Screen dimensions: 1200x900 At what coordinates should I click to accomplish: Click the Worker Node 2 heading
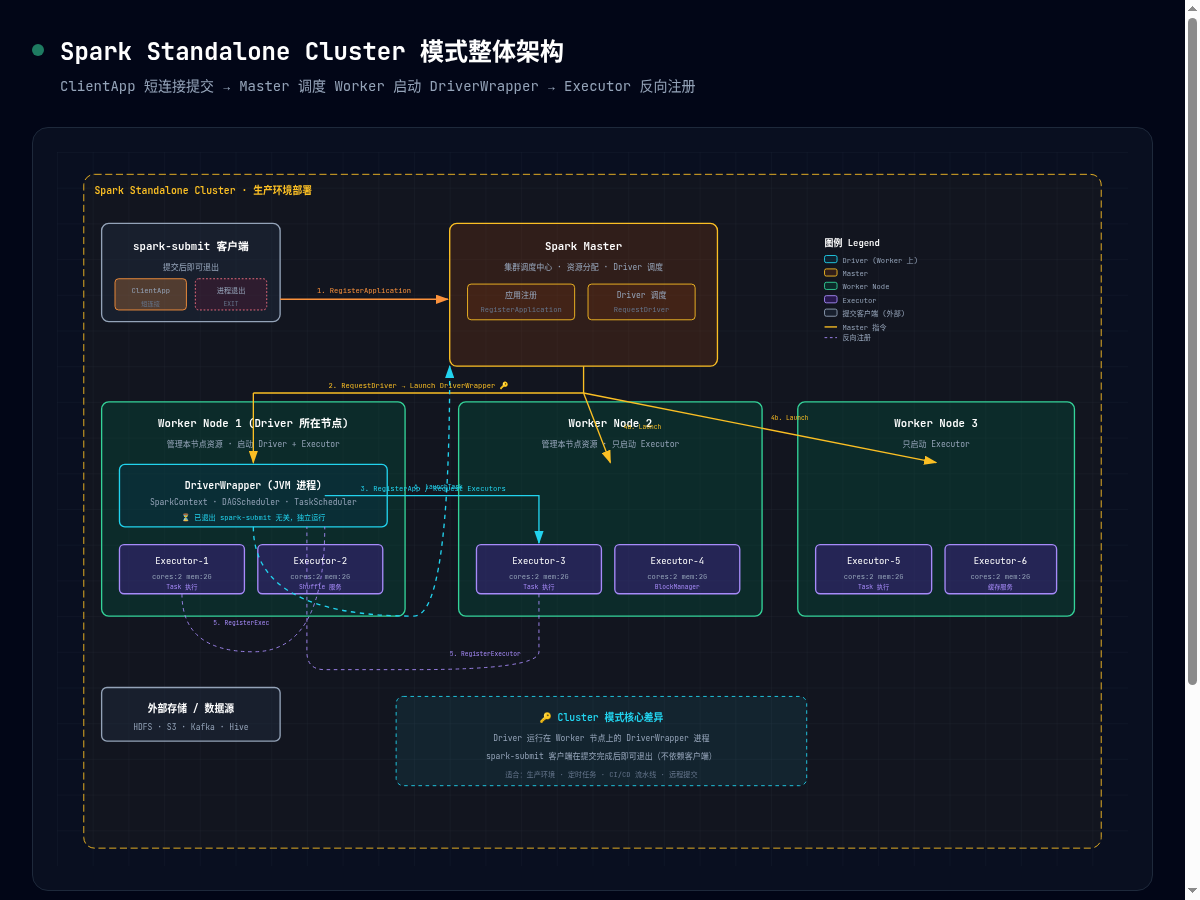tap(610, 423)
